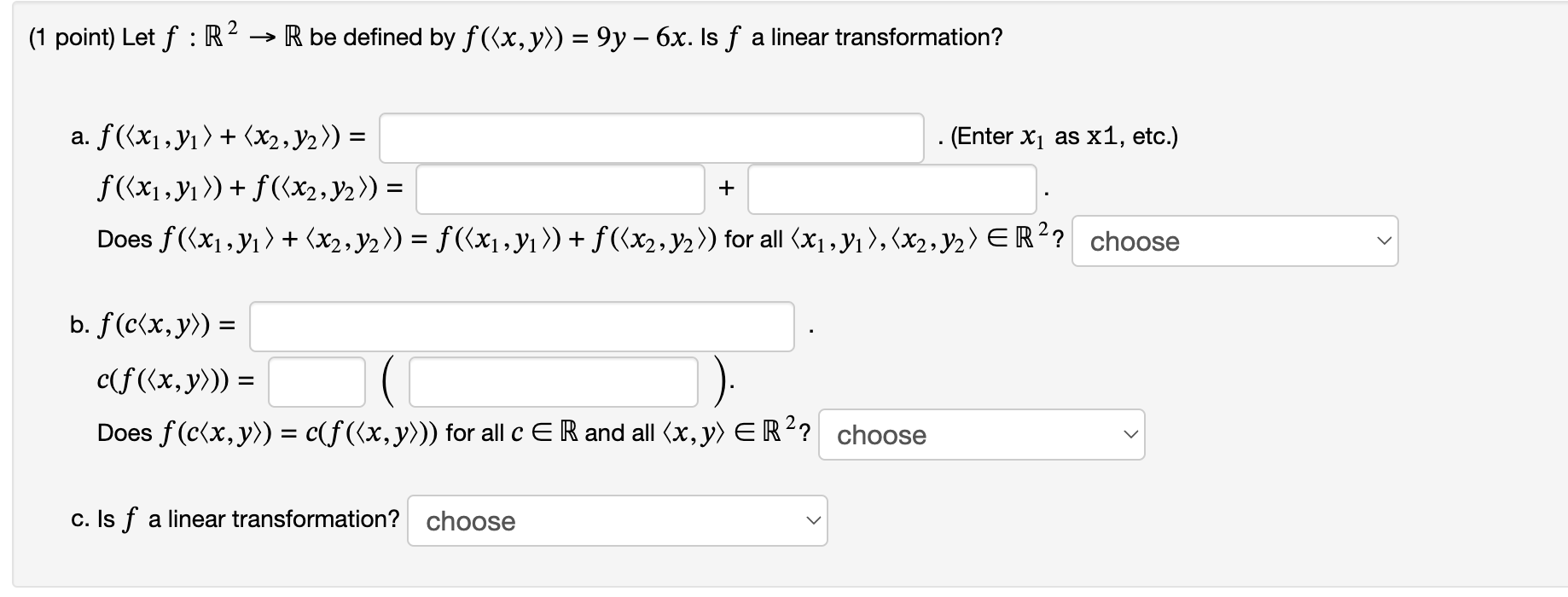Select the answer box after the plus sign
This screenshot has height=597, width=1568.
pyautogui.click(x=891, y=189)
